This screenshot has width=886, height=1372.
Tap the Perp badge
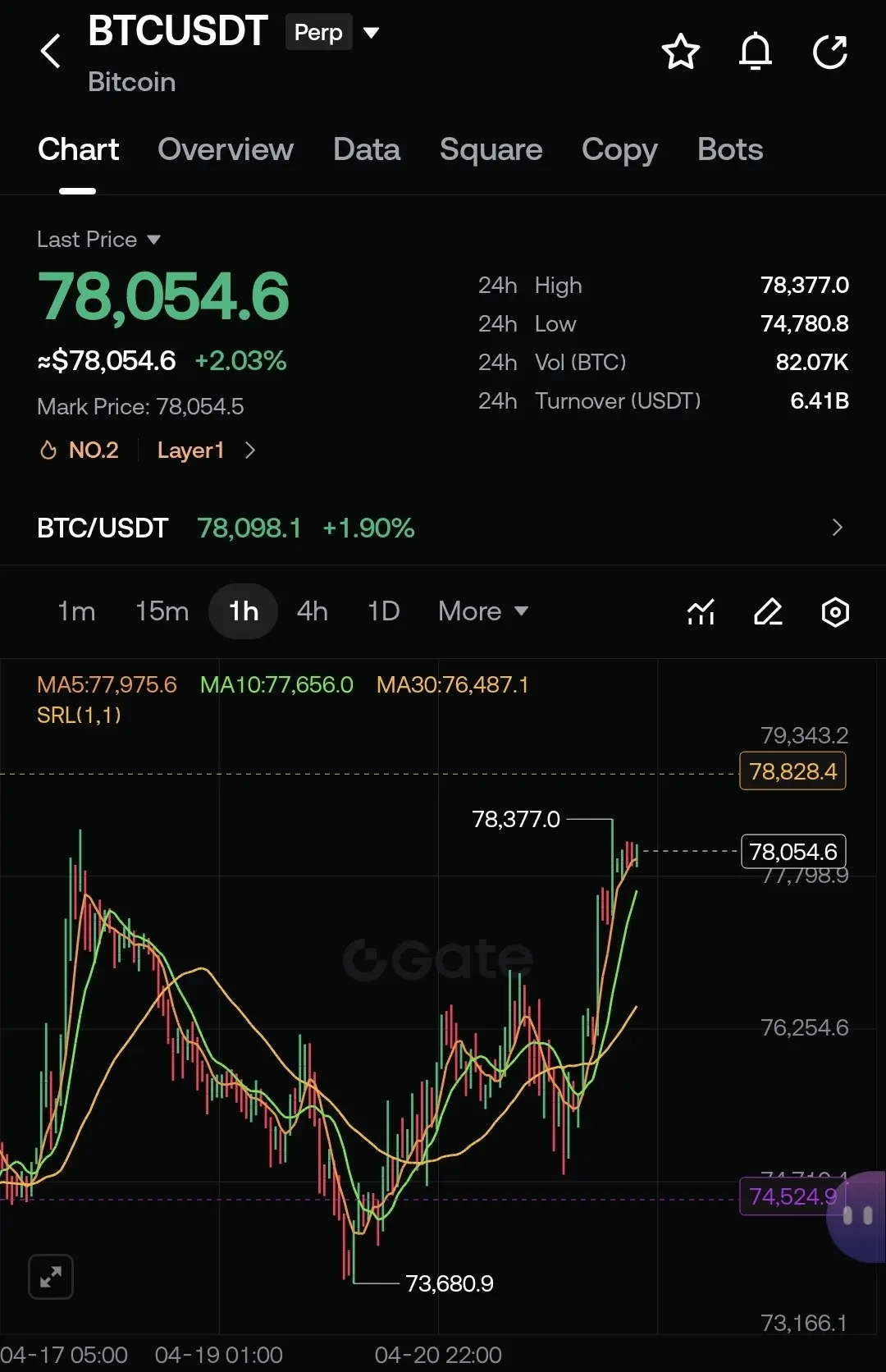point(318,32)
